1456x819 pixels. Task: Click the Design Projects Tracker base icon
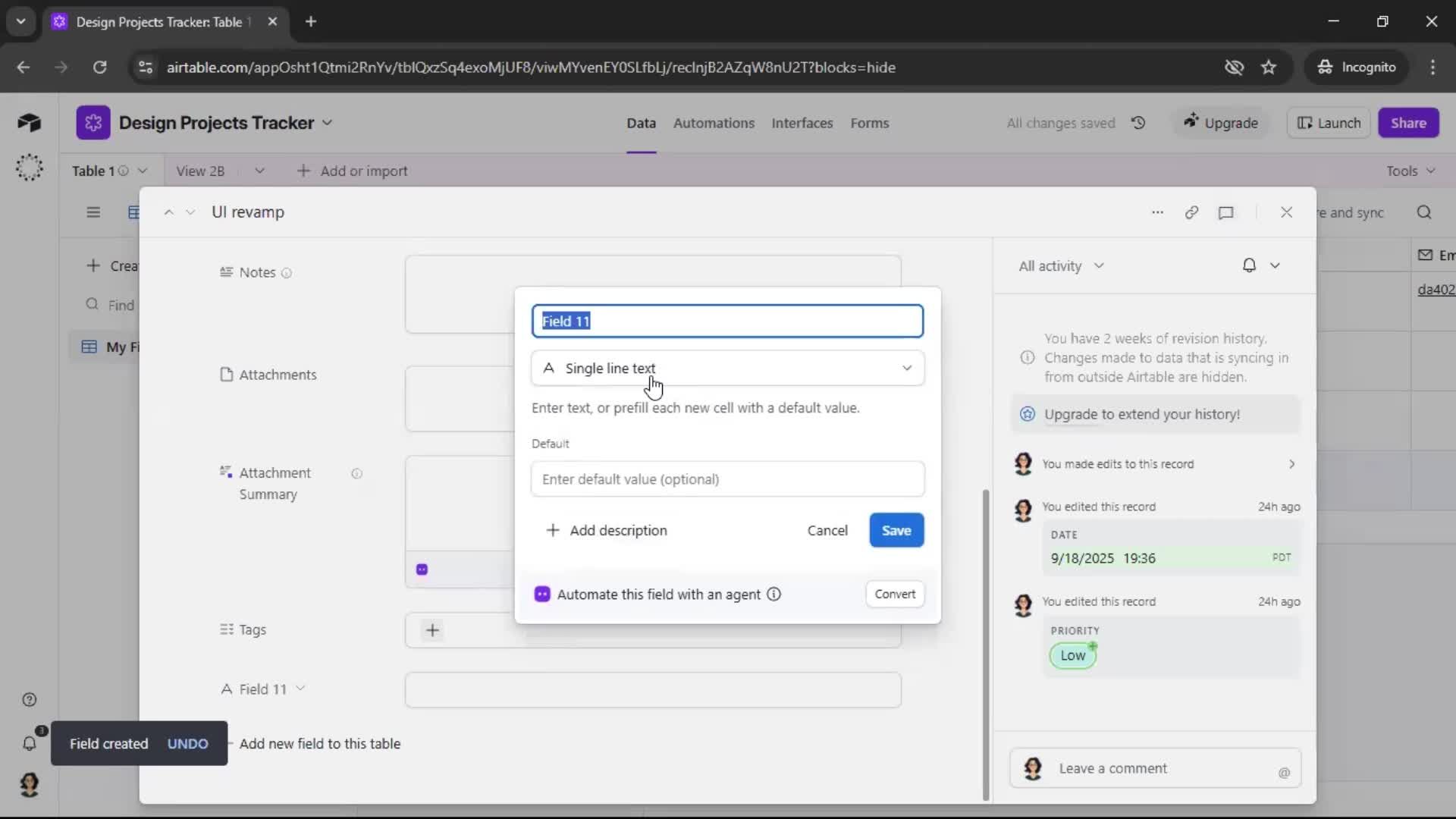coord(93,123)
